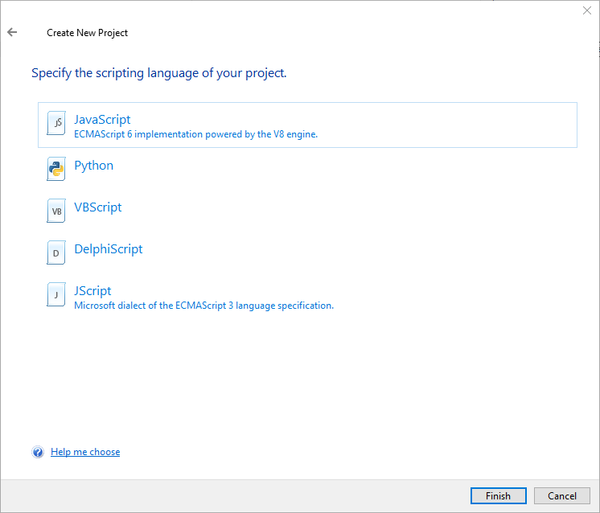
Task: Click the scripting language heading text
Action: tap(159, 73)
